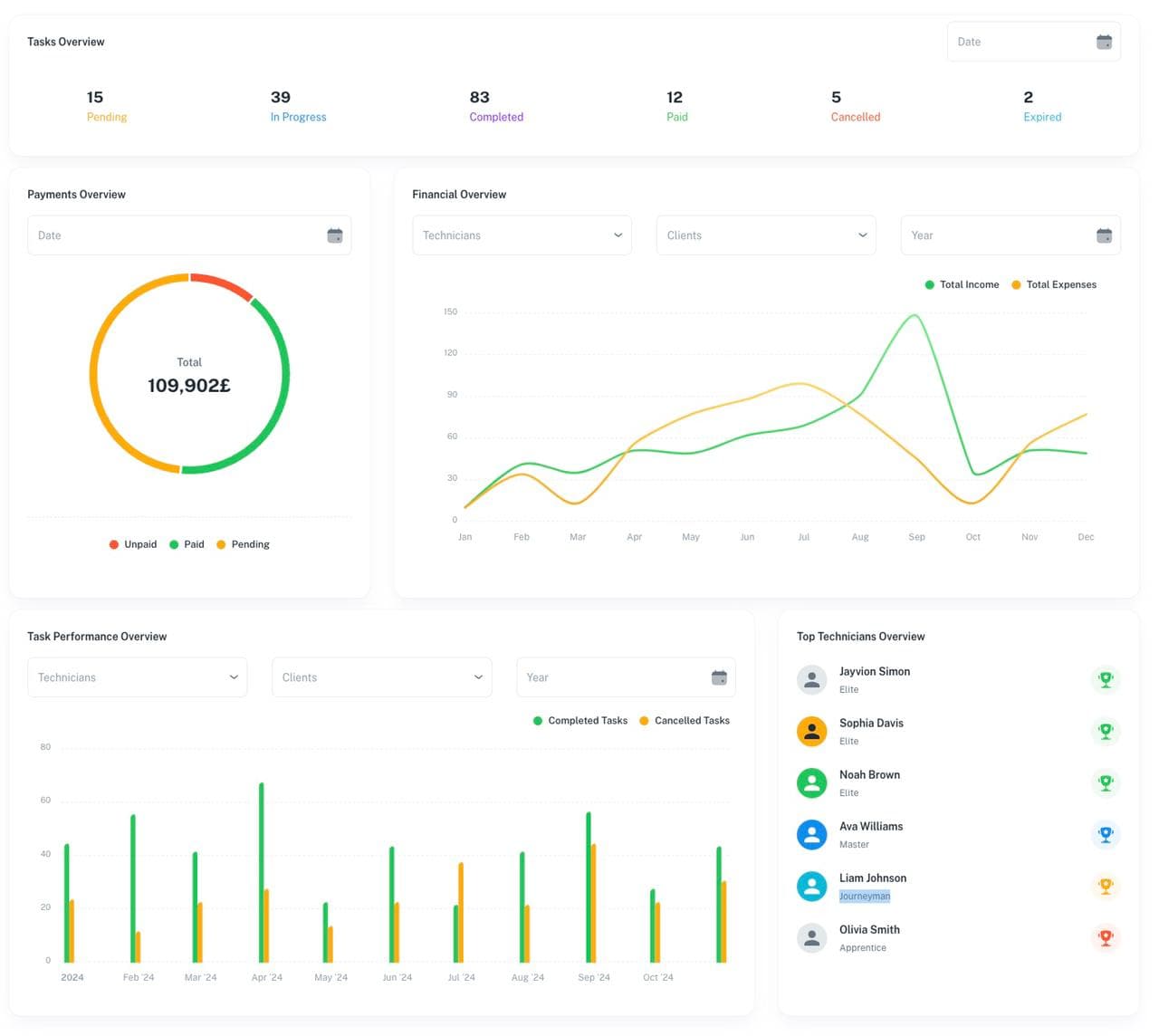
Task: Click Ava Williams's blue trophy icon
Action: 1106,834
